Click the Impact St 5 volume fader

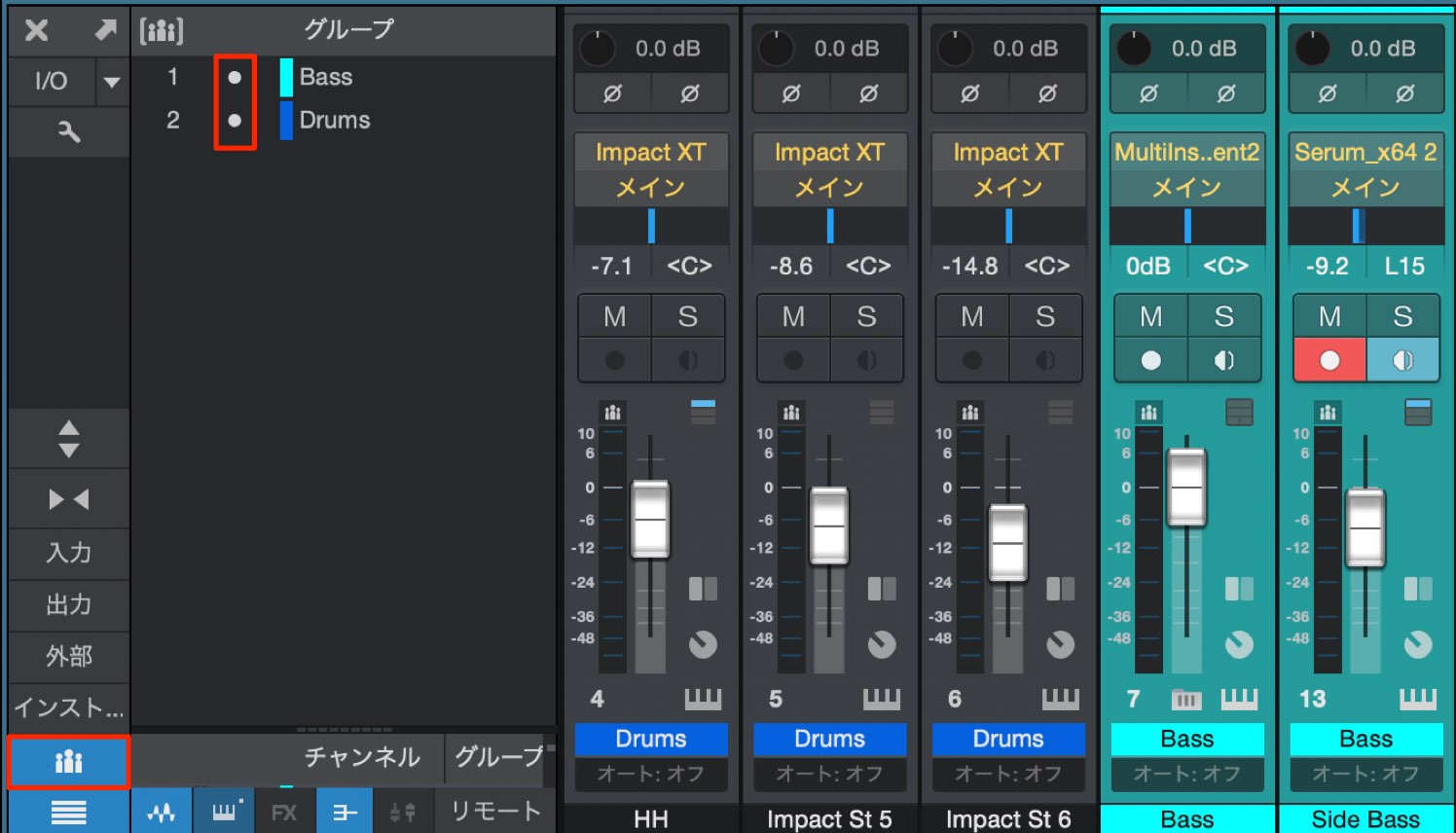(829, 526)
